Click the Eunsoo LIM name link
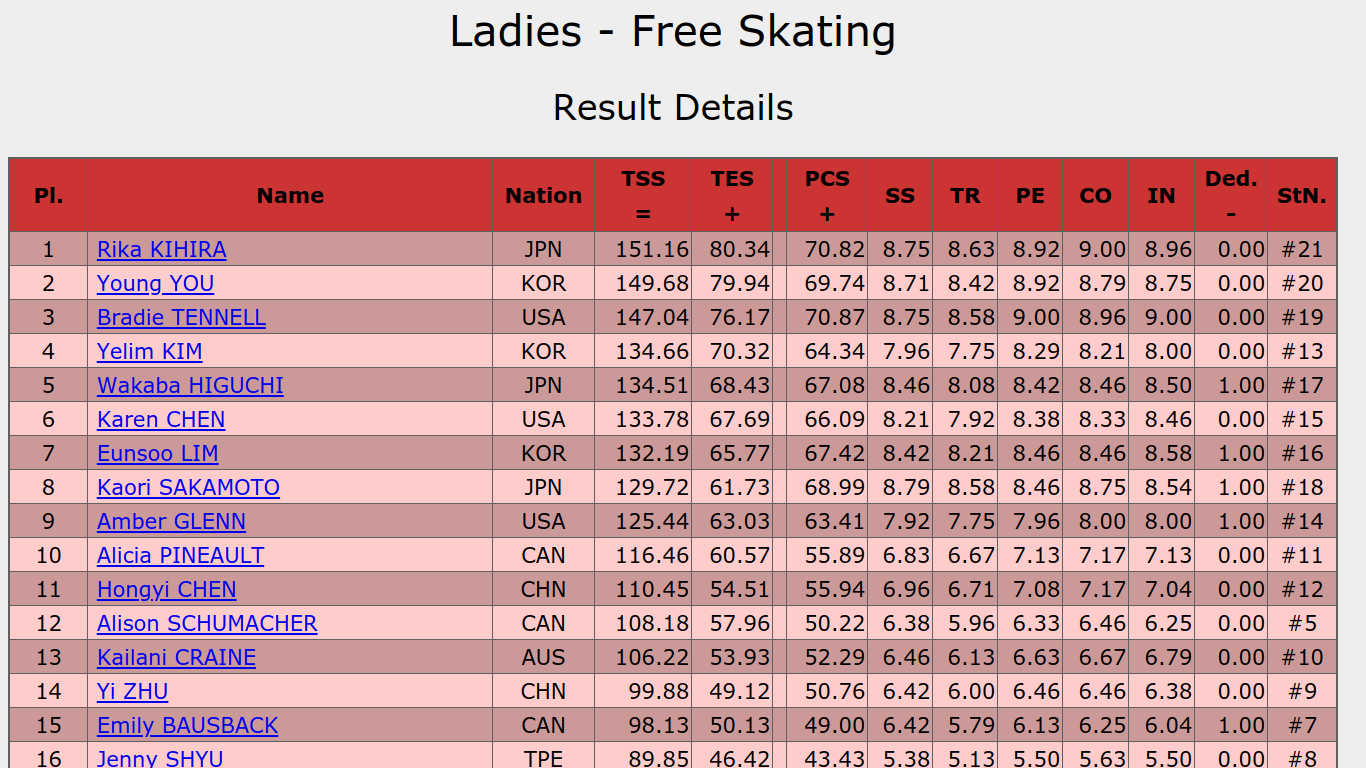This screenshot has width=1366, height=768. point(157,453)
